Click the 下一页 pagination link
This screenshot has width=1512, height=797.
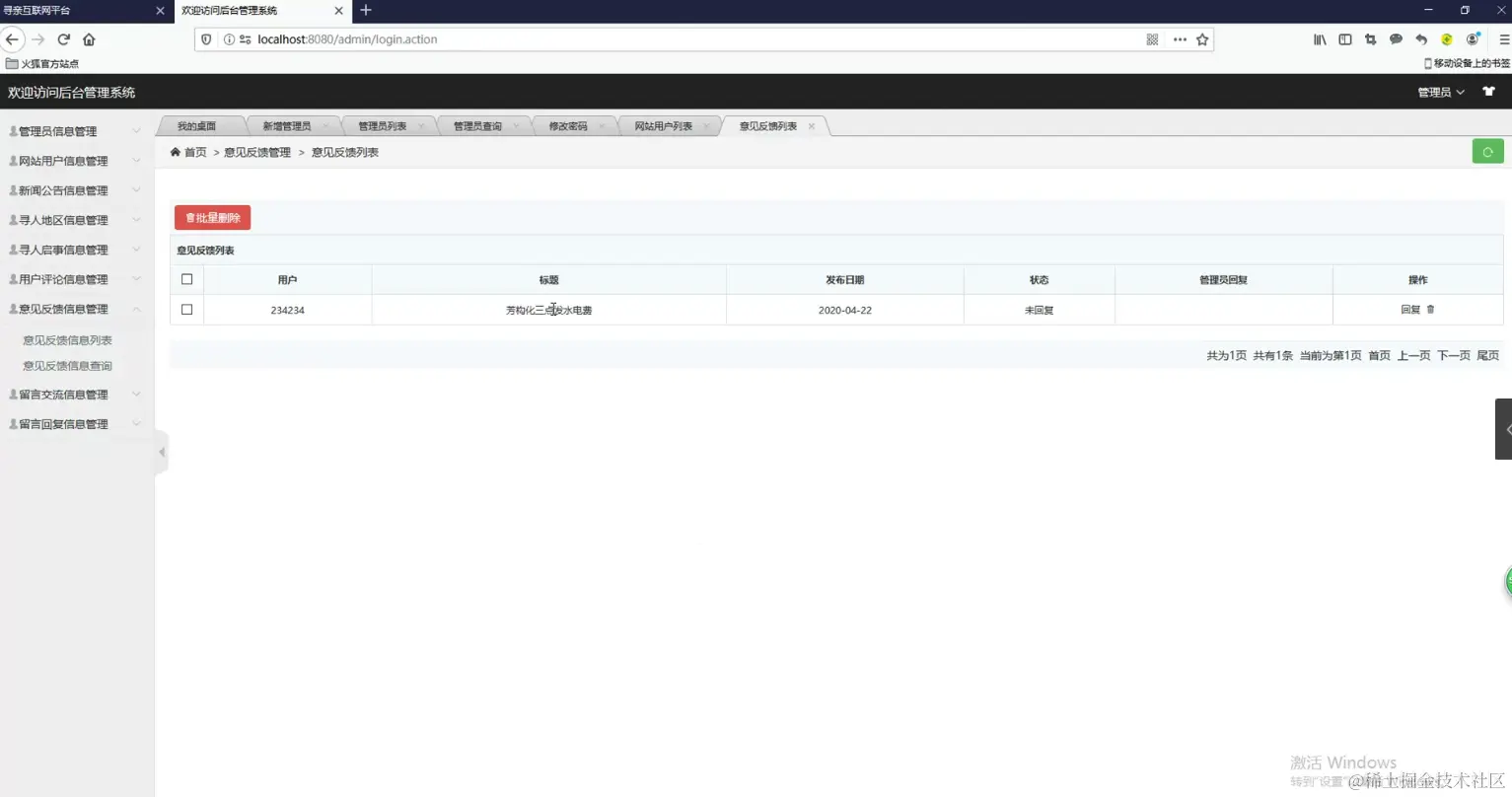pos(1453,355)
